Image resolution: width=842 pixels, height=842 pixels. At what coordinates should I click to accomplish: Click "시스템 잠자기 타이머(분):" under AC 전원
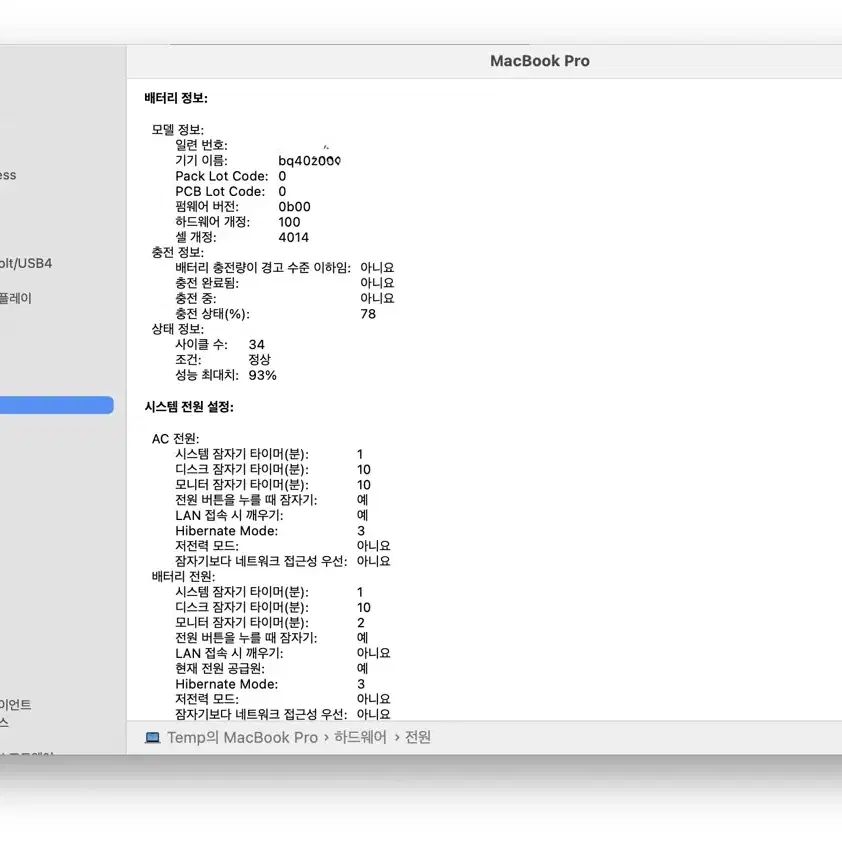click(242, 454)
